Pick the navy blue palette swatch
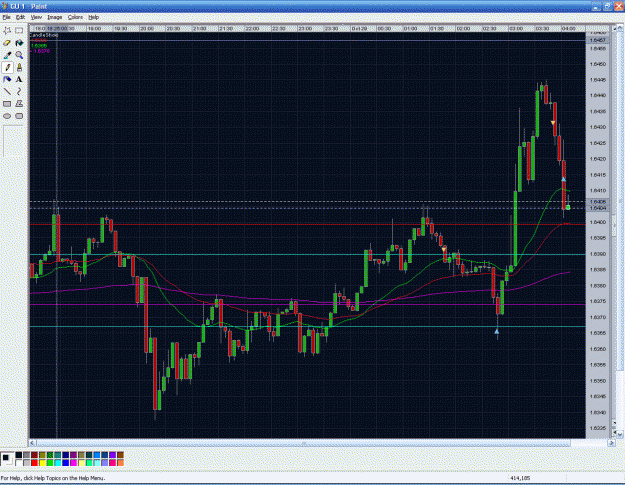Image resolution: width=625 pixels, height=485 pixels. point(66,455)
